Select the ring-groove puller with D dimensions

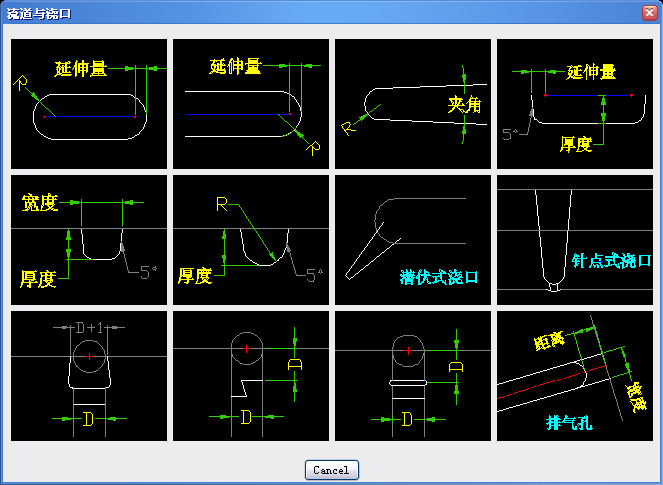pos(413,376)
